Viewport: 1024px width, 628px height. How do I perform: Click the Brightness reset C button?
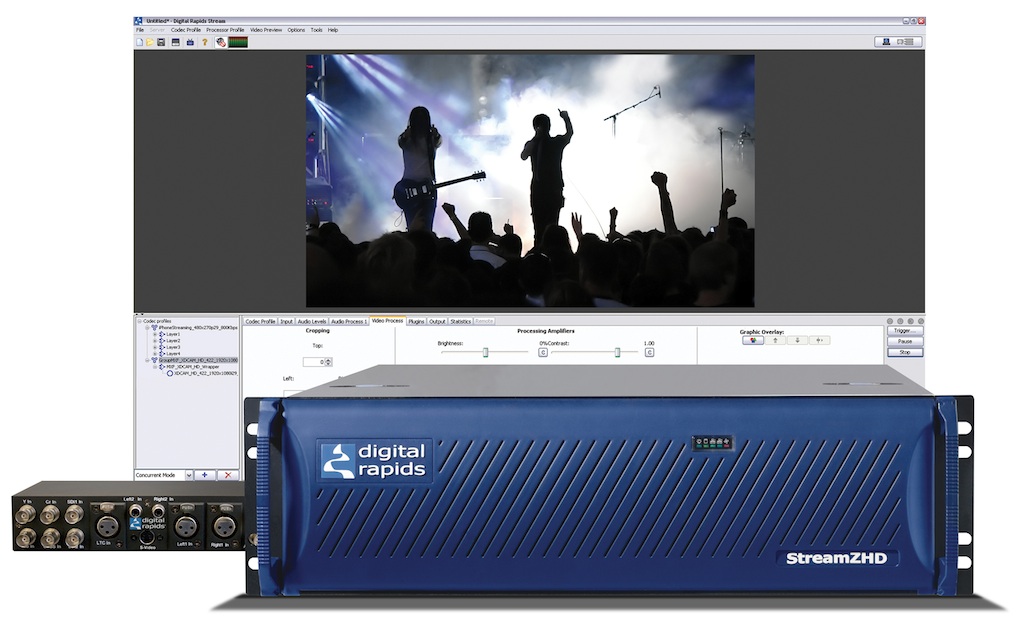pyautogui.click(x=543, y=353)
